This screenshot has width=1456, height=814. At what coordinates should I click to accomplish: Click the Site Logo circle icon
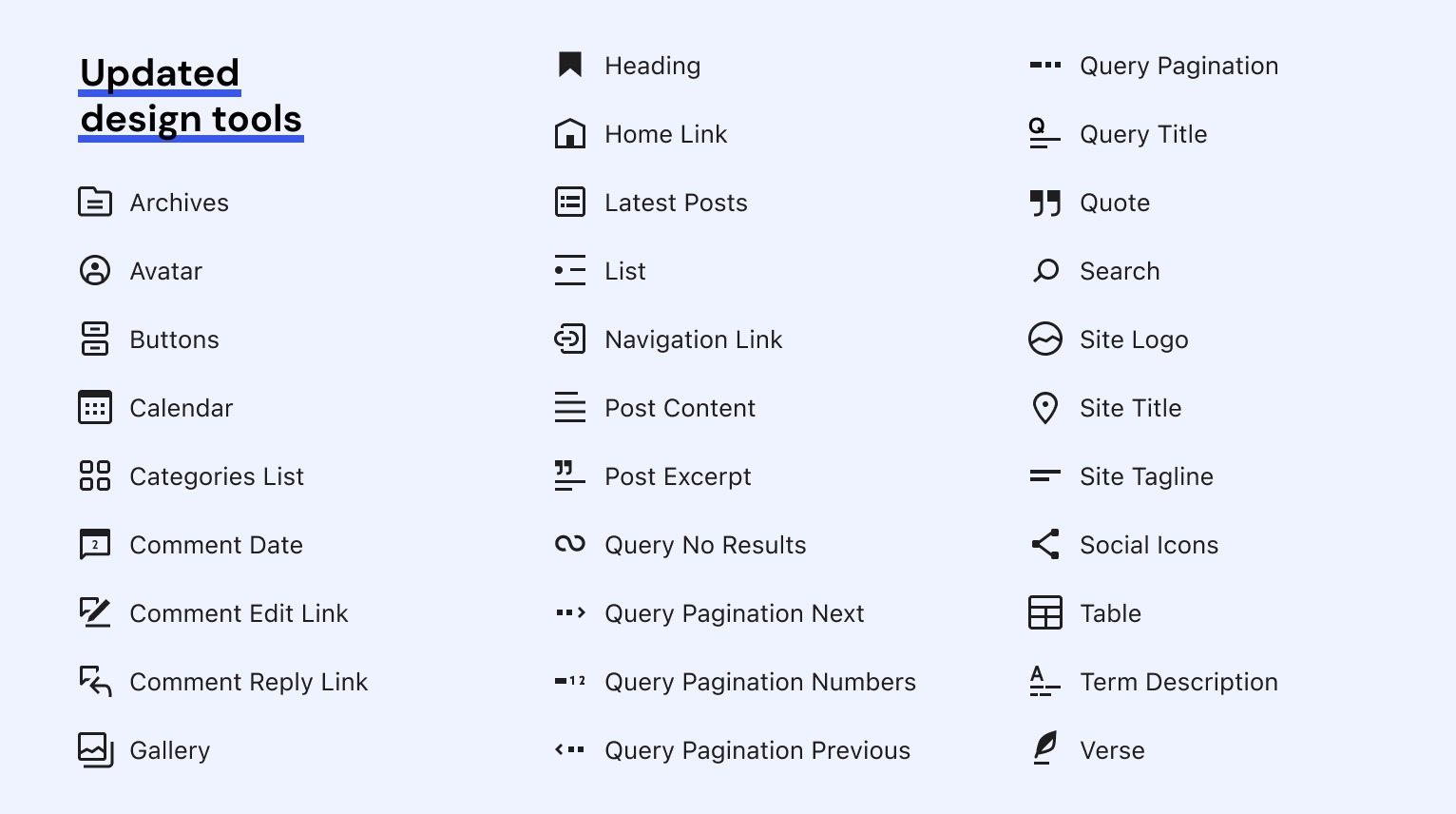point(1045,339)
